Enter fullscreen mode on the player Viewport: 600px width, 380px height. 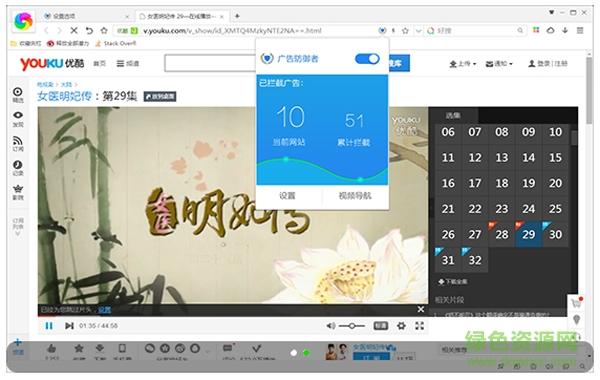coord(420,326)
